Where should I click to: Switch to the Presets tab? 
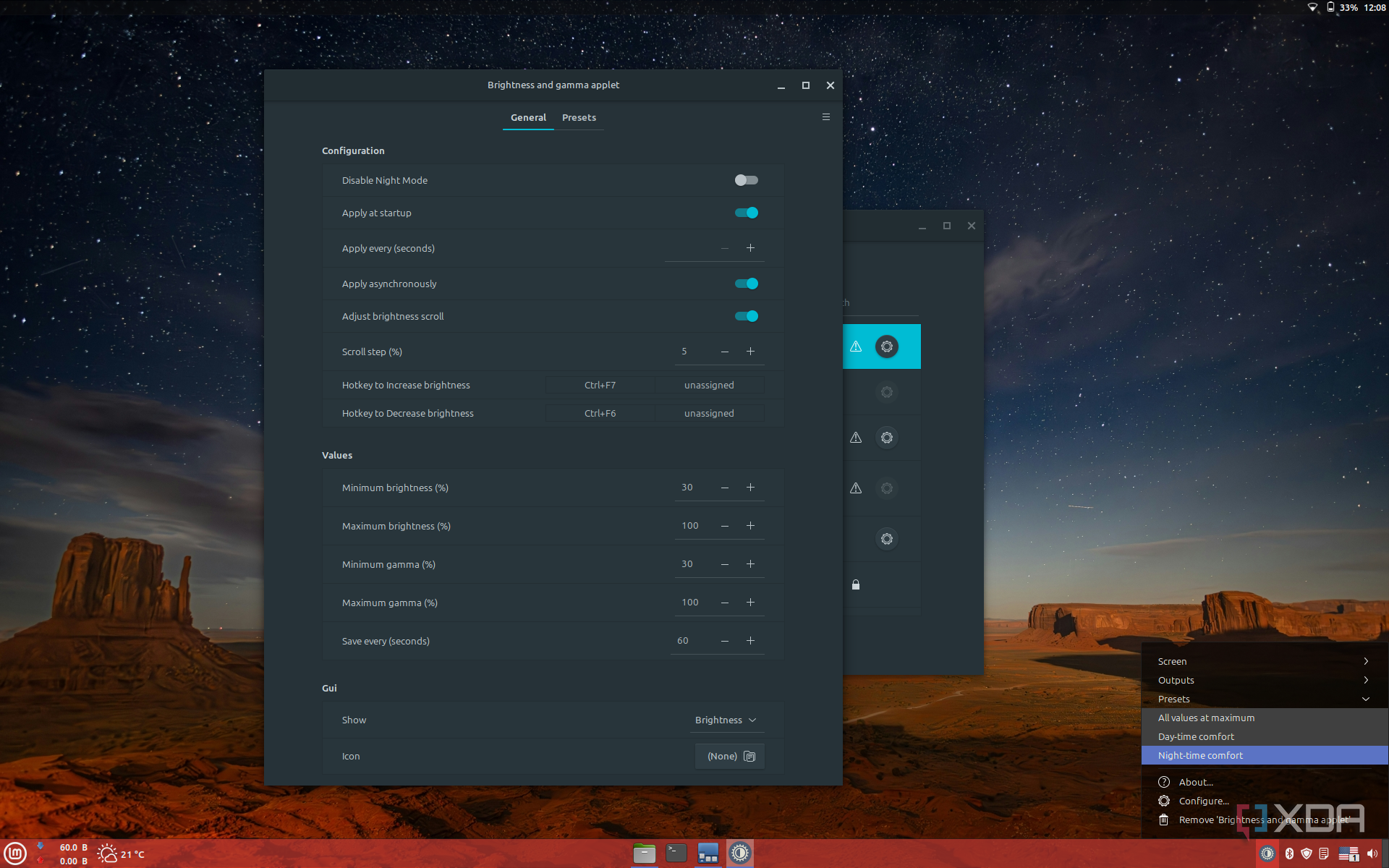click(579, 117)
